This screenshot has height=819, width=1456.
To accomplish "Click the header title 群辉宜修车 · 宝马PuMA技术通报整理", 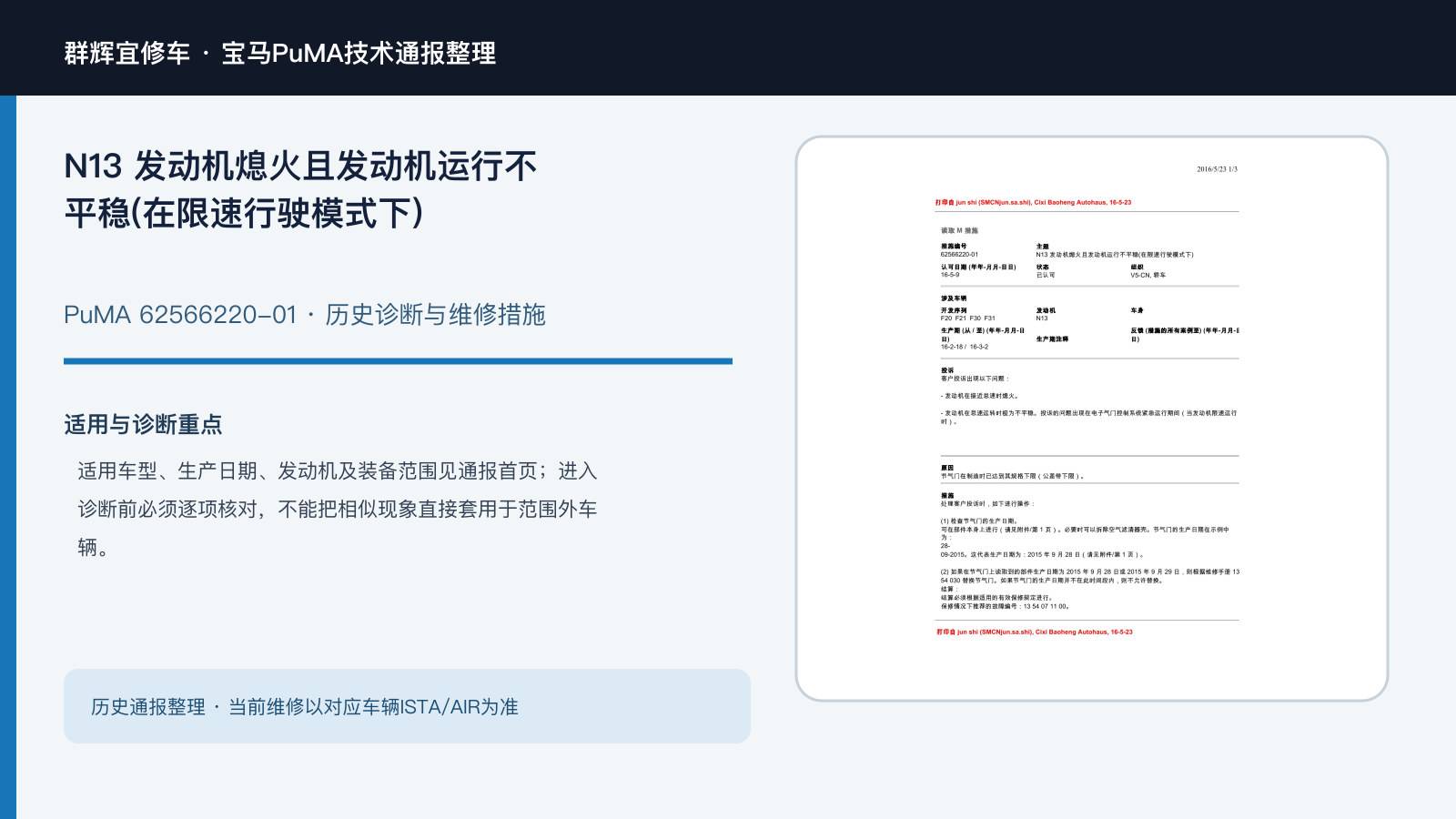I will (x=280, y=53).
